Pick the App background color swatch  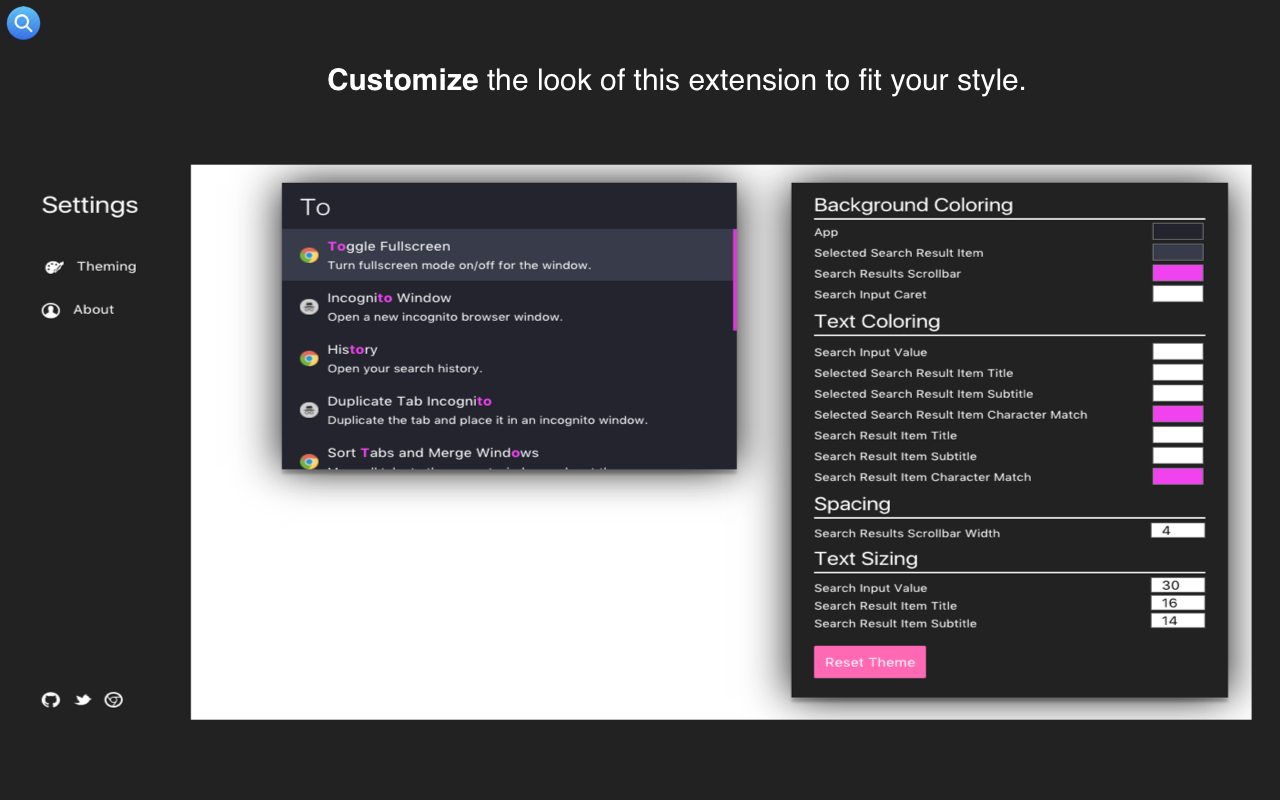point(1178,232)
